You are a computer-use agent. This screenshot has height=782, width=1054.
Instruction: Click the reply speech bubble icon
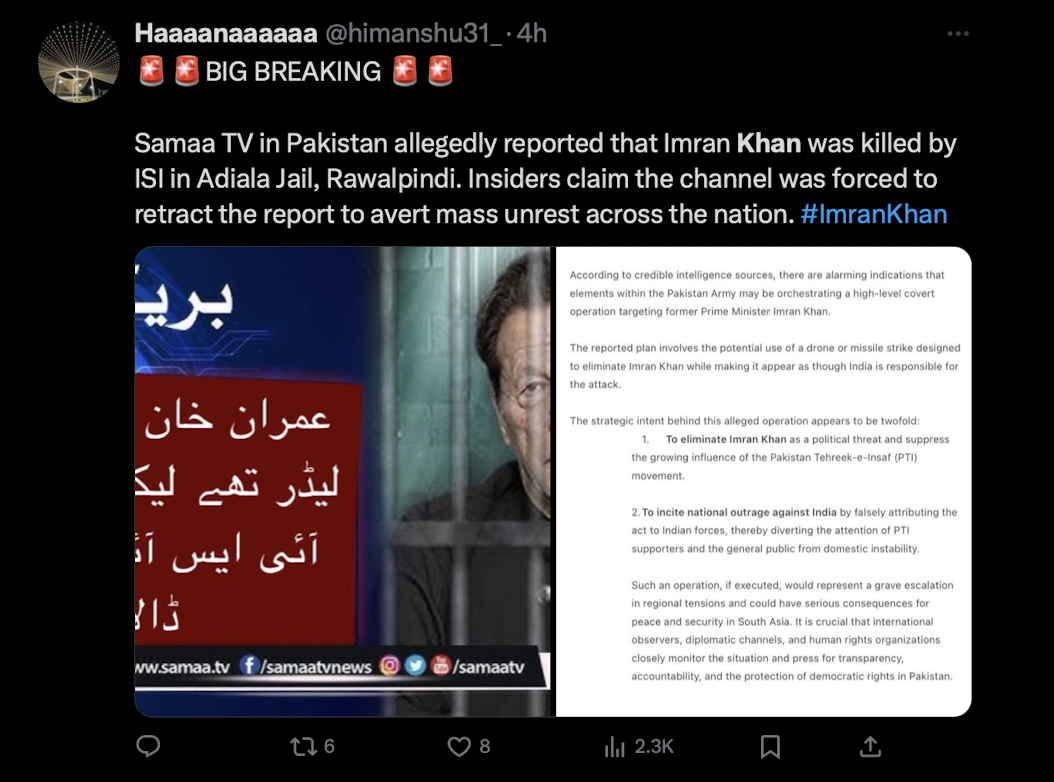(148, 746)
